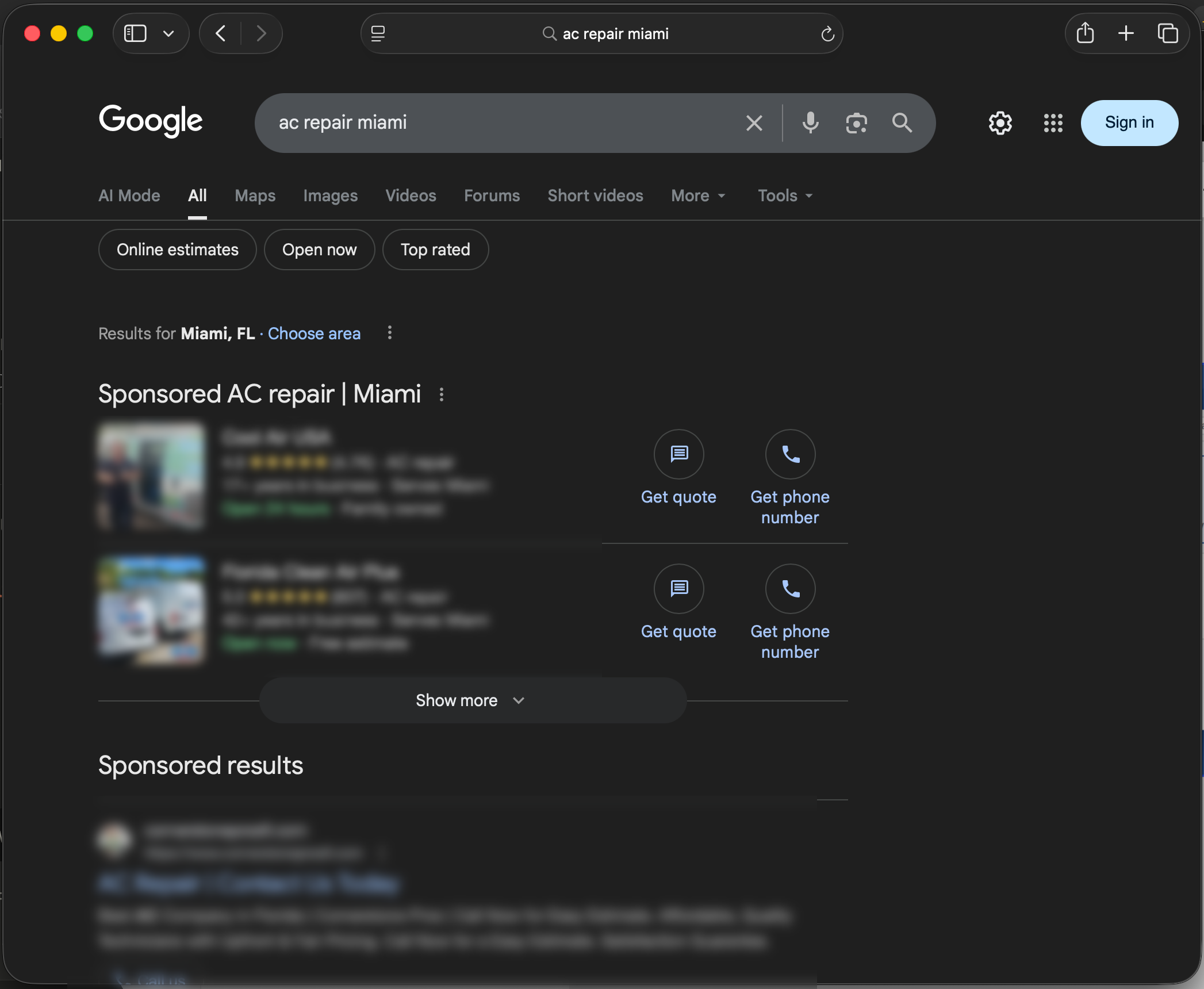Click the voice search microphone icon
The height and width of the screenshot is (989, 1204).
coord(810,122)
